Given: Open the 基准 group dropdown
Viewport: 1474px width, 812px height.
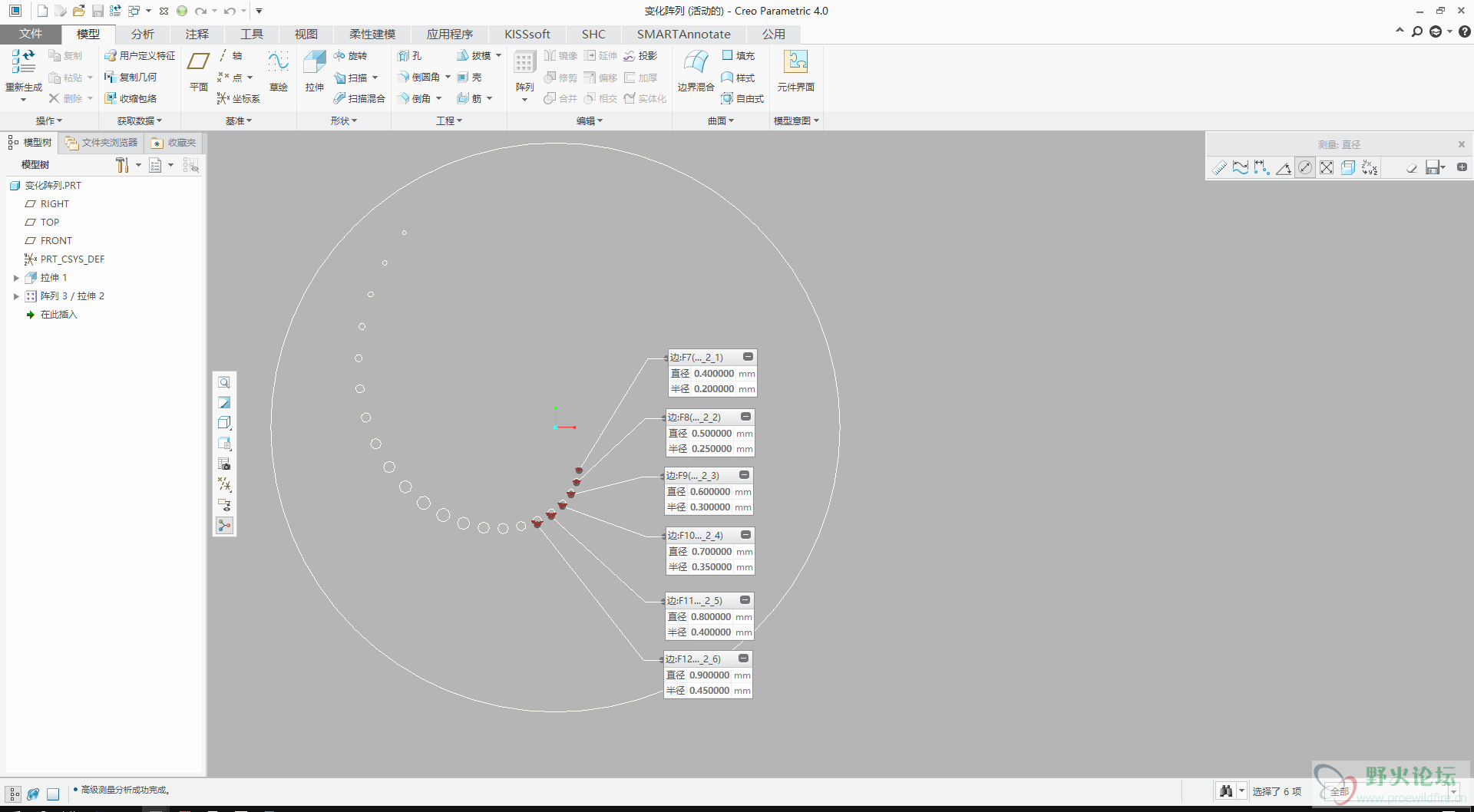Looking at the screenshot, I should tap(239, 120).
